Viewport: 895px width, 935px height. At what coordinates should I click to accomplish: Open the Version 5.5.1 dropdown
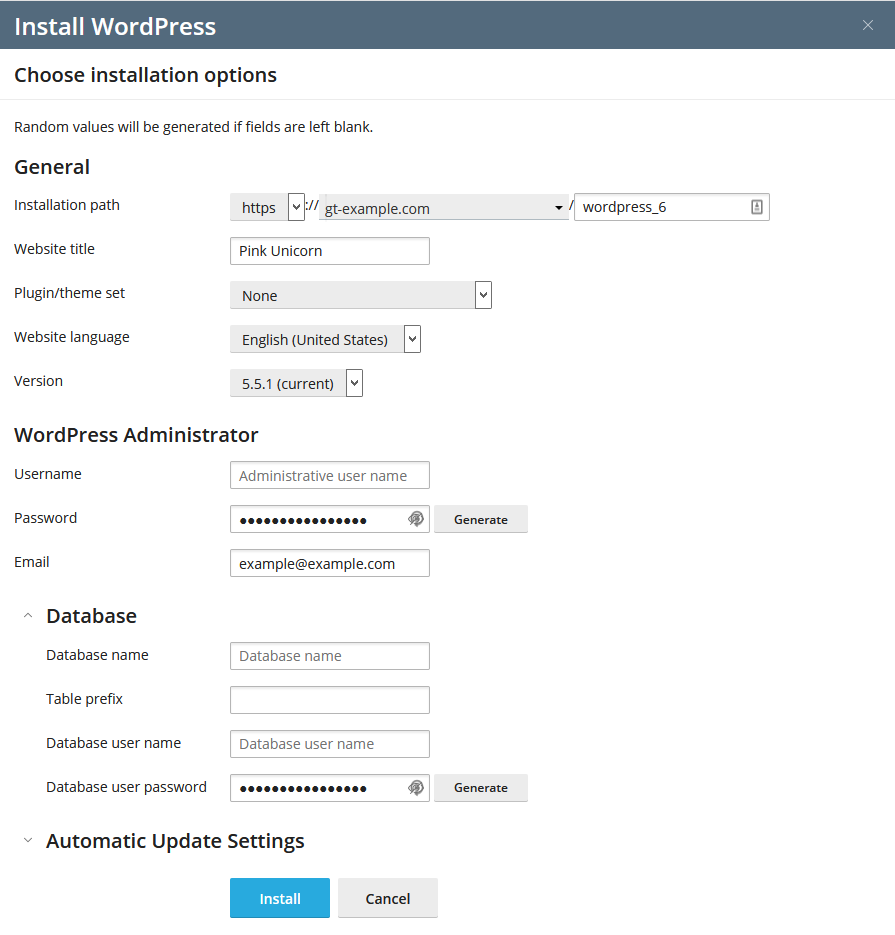[x=296, y=383]
